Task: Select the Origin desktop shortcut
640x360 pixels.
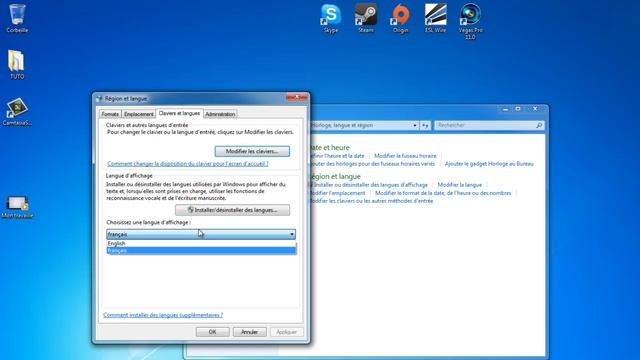Action: pos(400,18)
